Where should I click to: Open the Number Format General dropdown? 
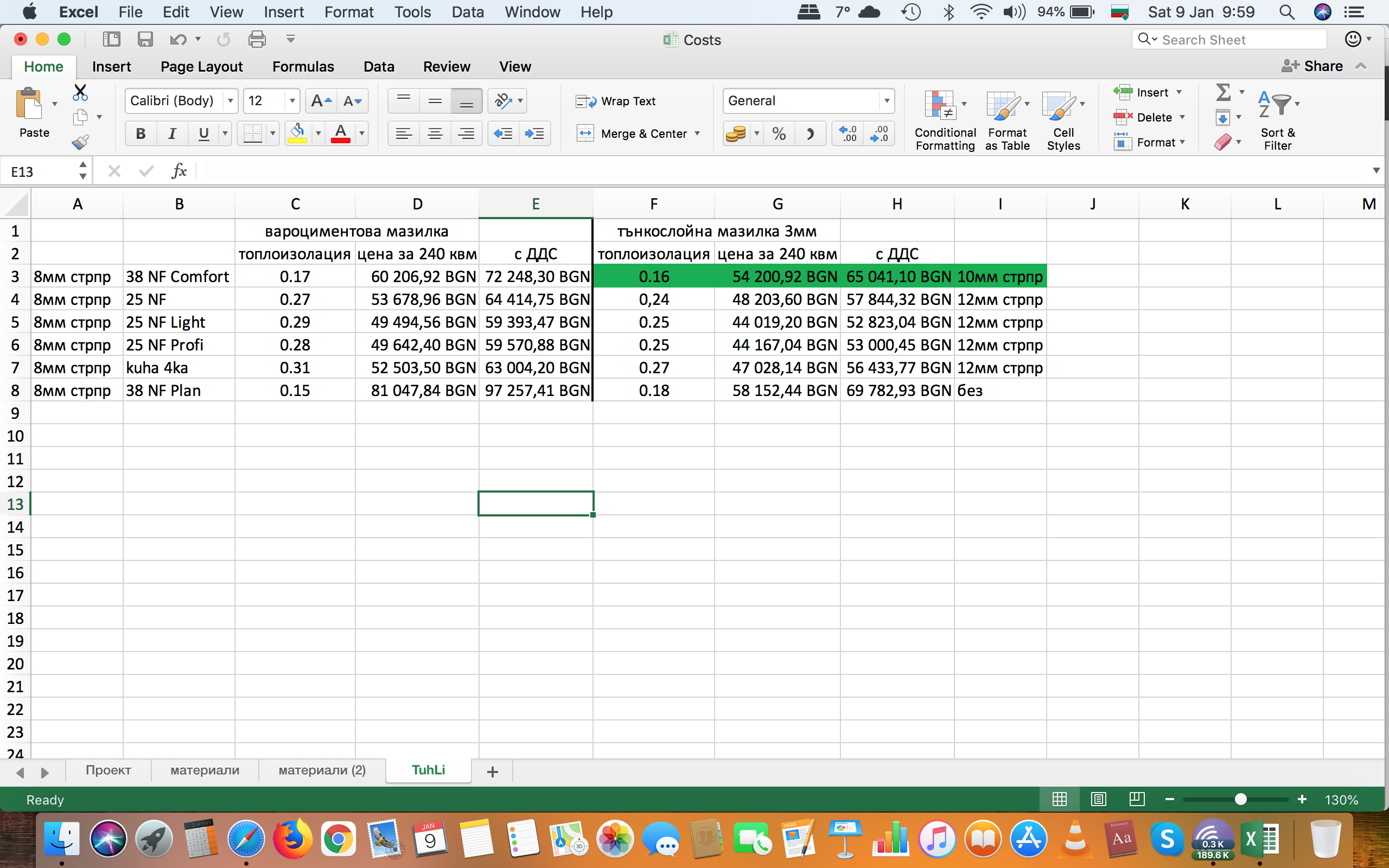(x=886, y=101)
